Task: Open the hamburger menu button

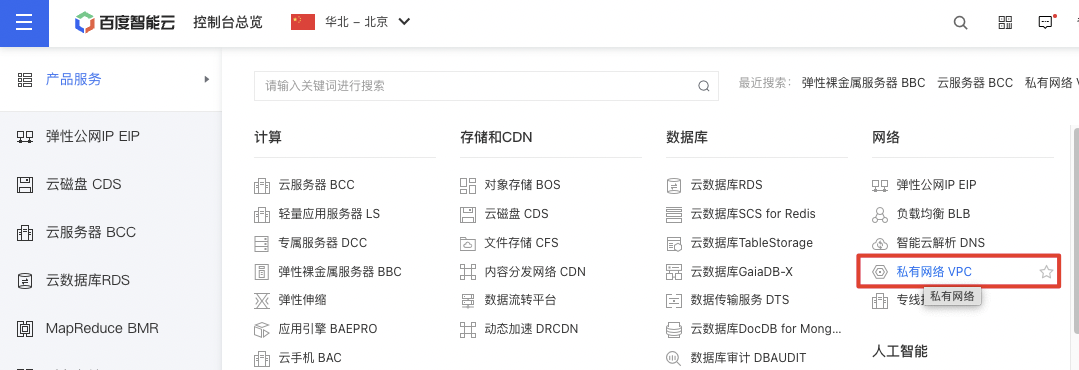Action: point(24,23)
